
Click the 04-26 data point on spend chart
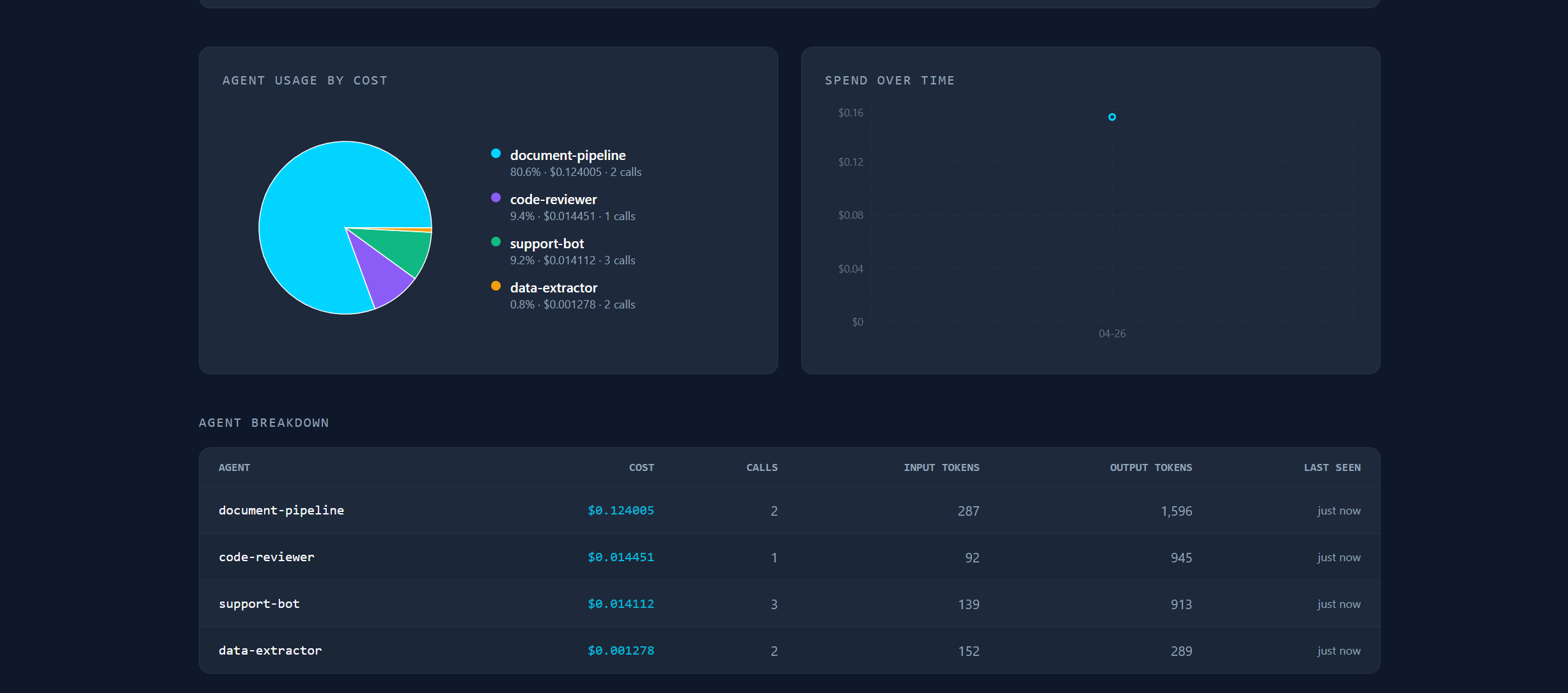1112,117
